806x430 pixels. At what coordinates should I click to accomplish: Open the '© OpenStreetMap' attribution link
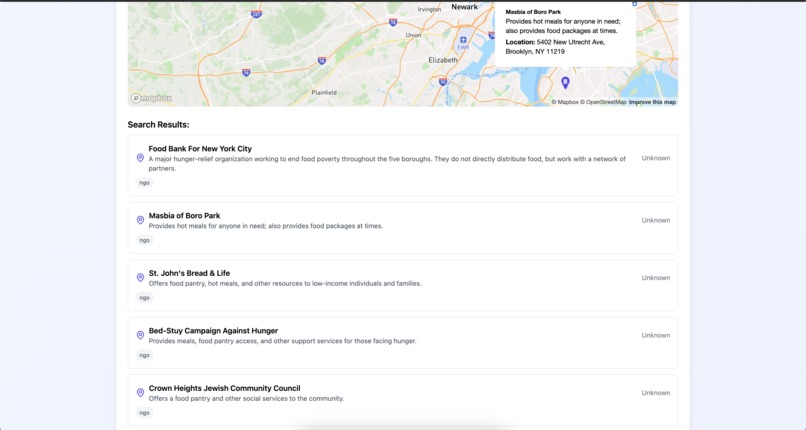click(x=603, y=102)
